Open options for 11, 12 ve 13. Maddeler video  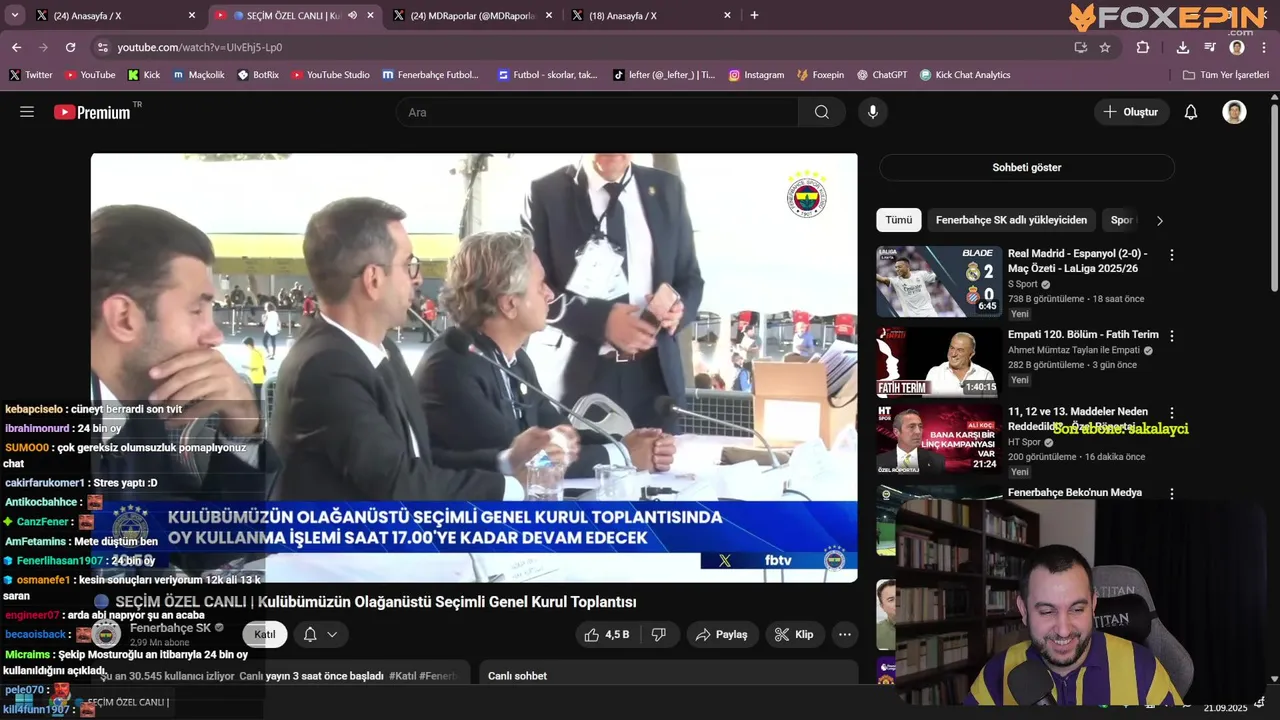coord(1172,413)
